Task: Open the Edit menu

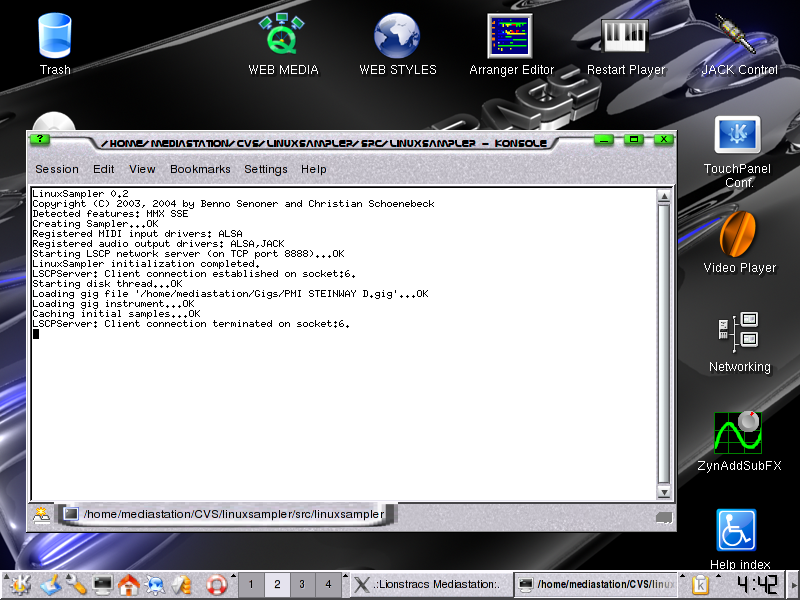Action: point(104,169)
